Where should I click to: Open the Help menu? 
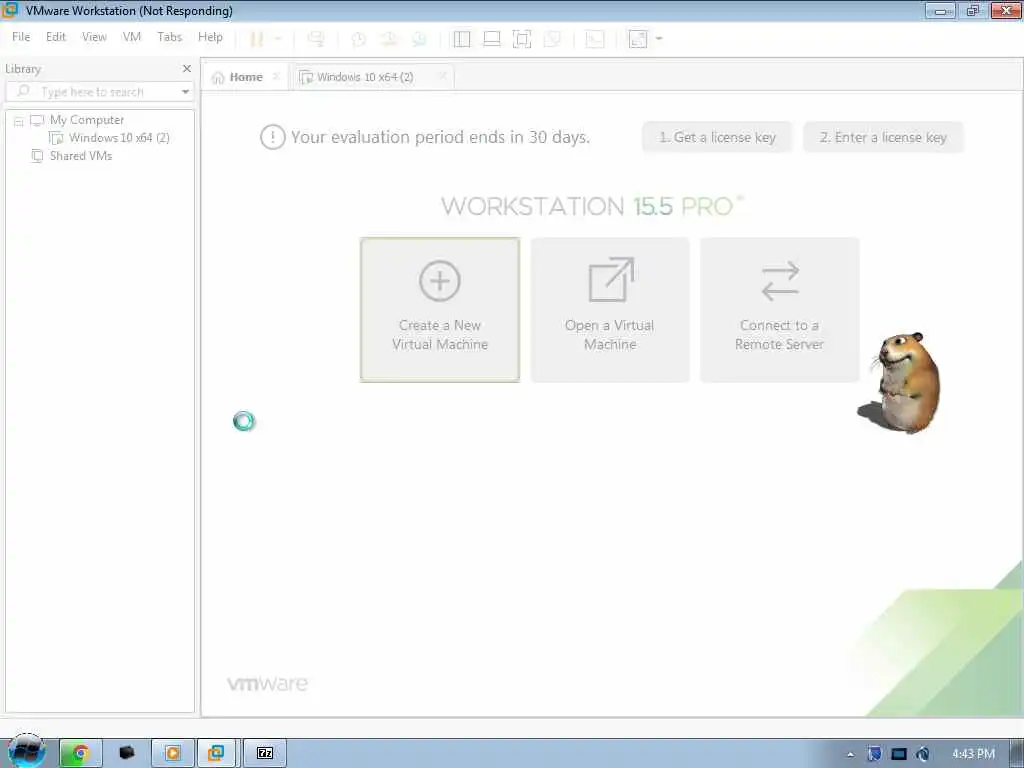[210, 37]
